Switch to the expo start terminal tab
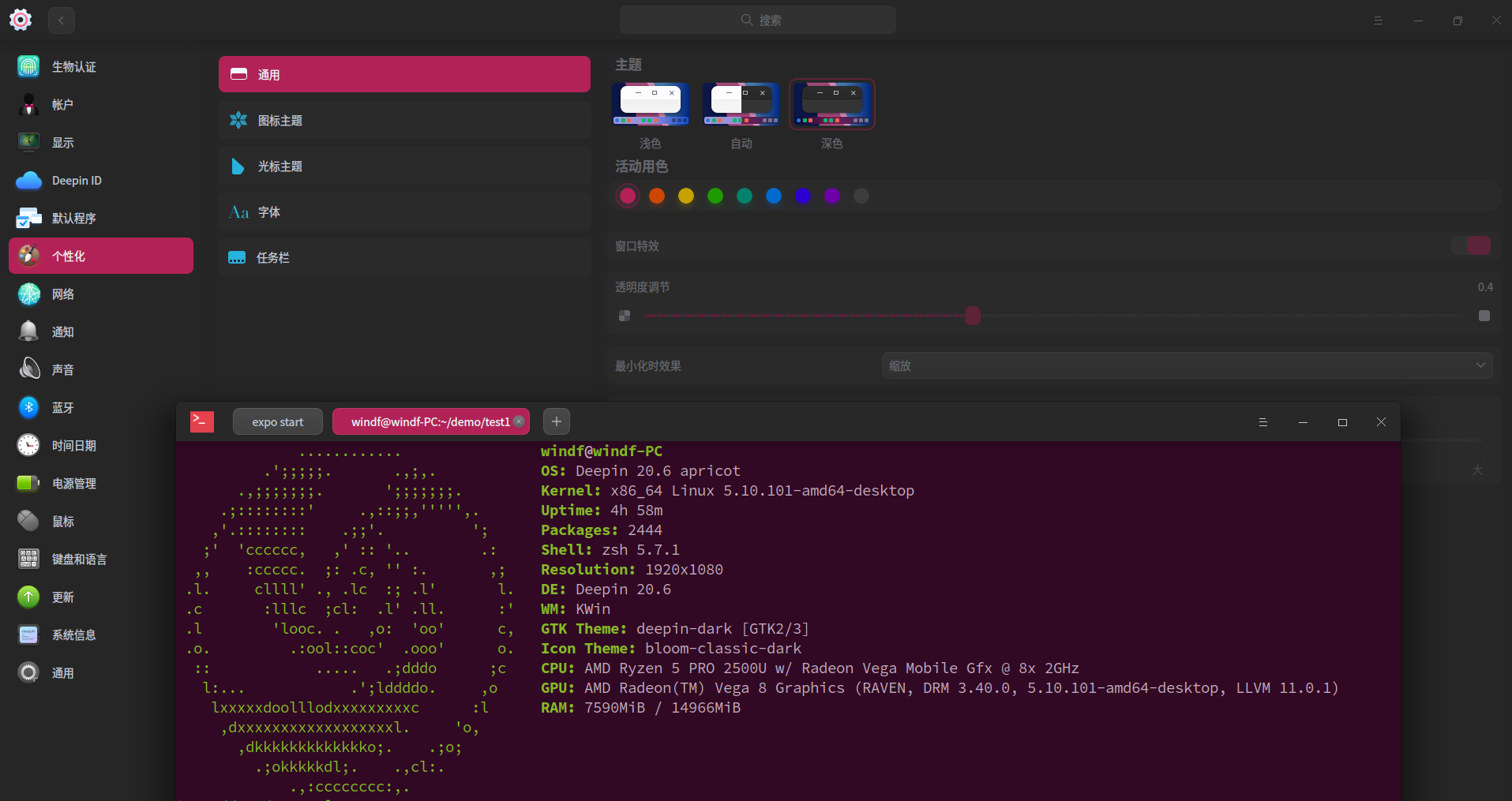This screenshot has height=801, width=1512. (277, 422)
